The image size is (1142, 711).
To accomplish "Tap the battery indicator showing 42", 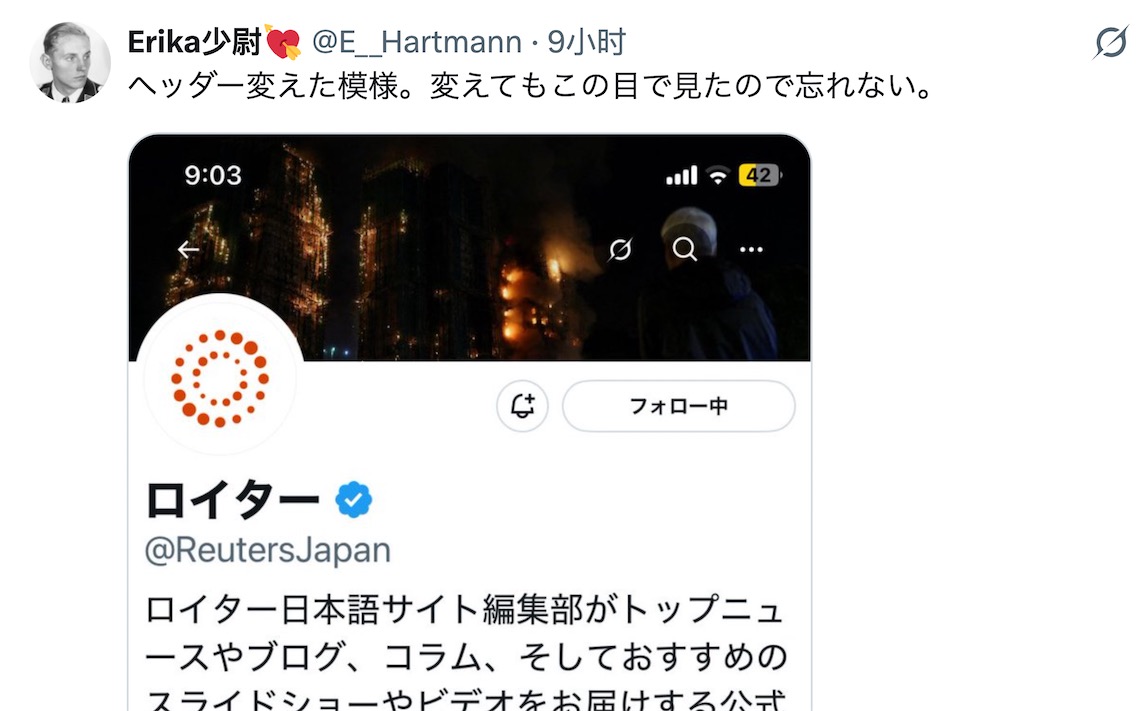I will click(x=760, y=176).
